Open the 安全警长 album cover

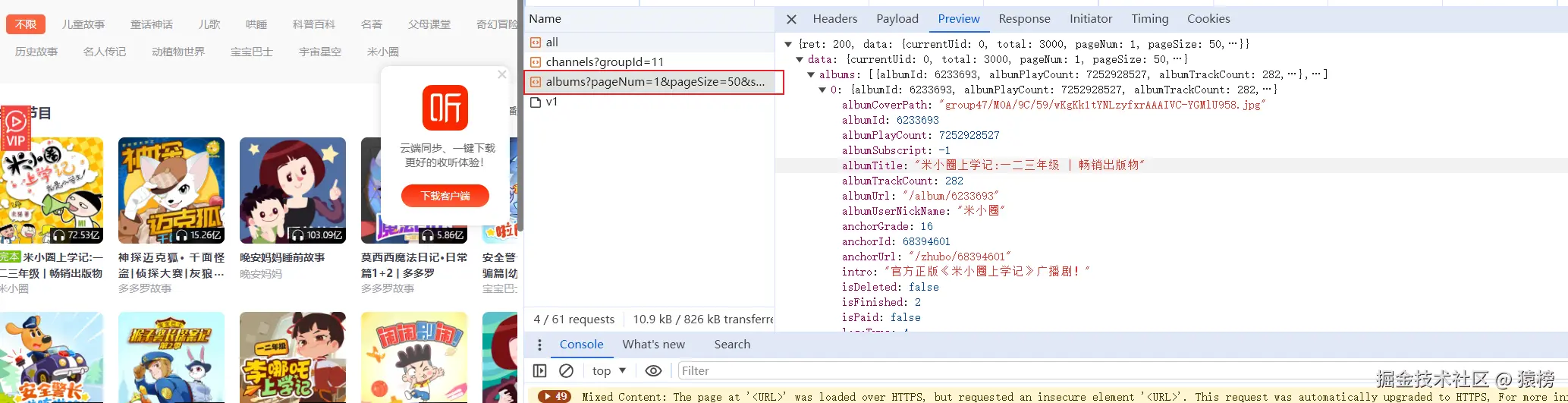tap(52, 357)
